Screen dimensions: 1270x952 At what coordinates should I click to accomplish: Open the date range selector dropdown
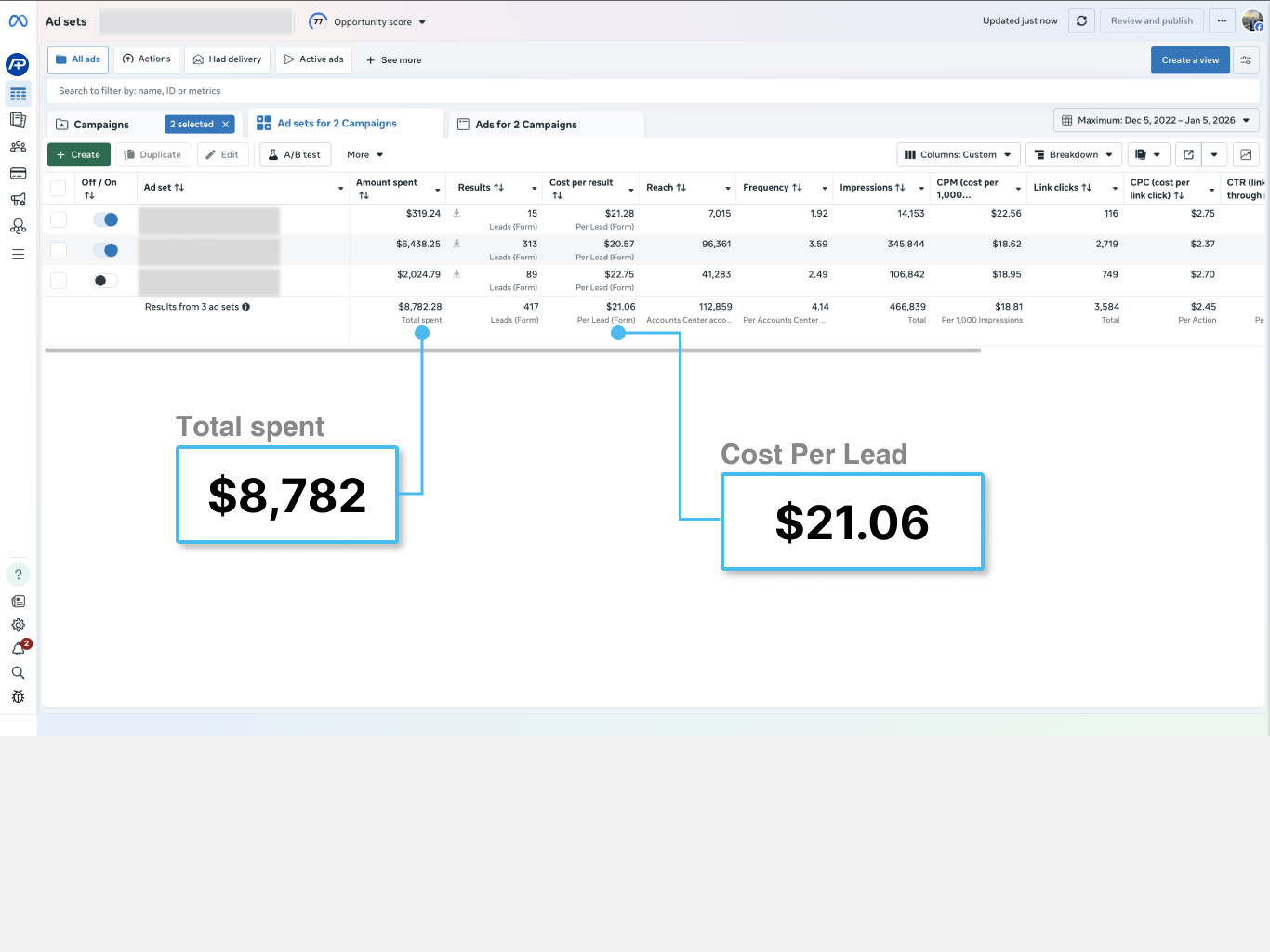point(1156,120)
